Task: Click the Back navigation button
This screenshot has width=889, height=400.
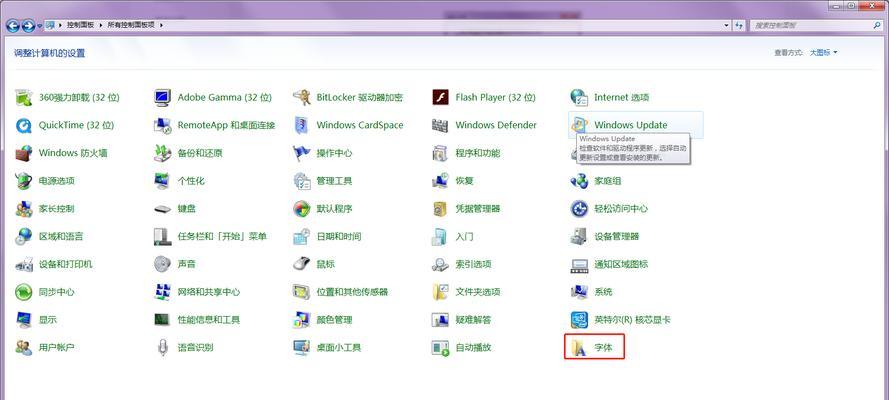Action: click(x=13, y=25)
